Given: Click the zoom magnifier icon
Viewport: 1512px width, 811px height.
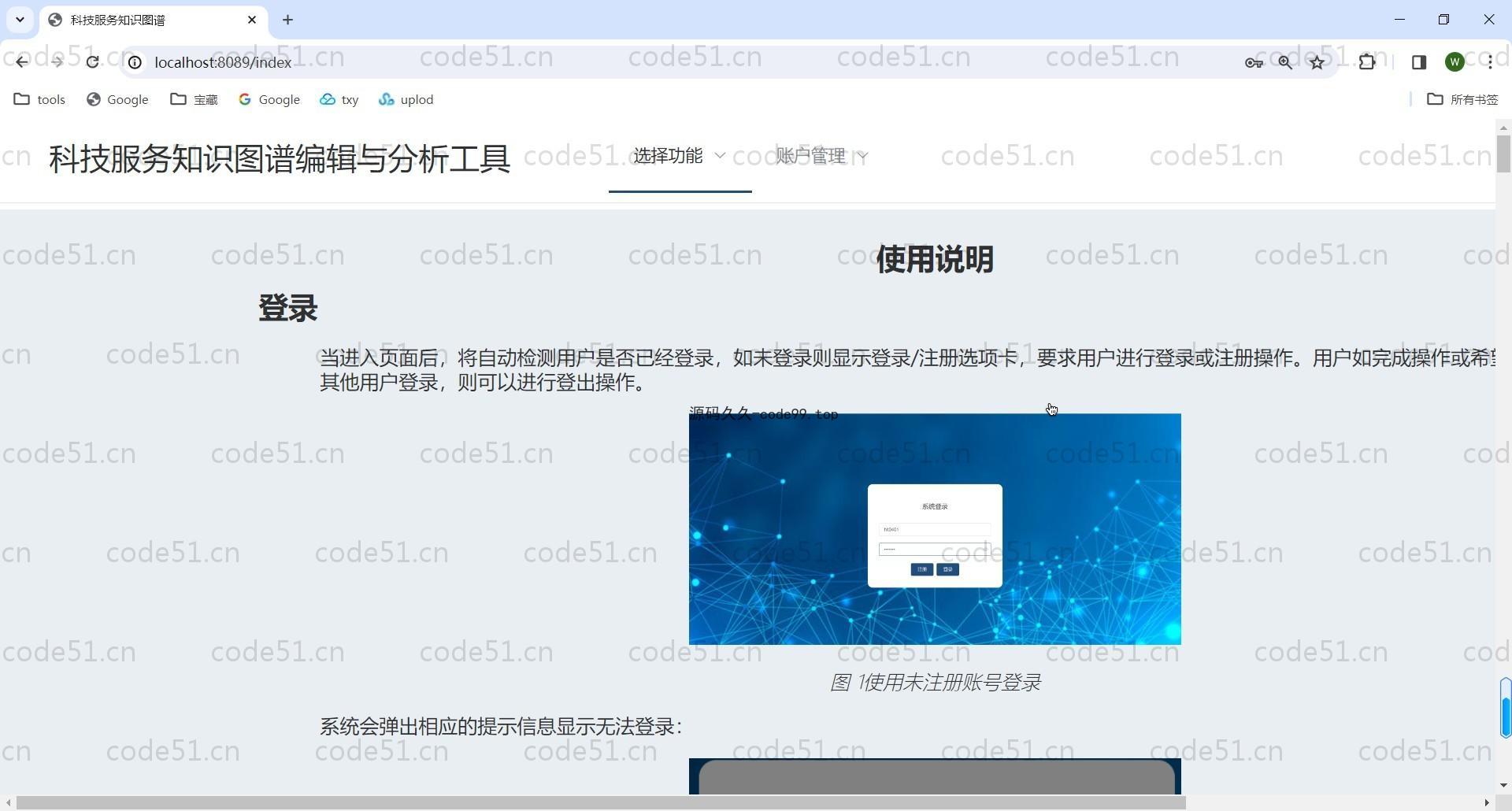Looking at the screenshot, I should 1285,62.
